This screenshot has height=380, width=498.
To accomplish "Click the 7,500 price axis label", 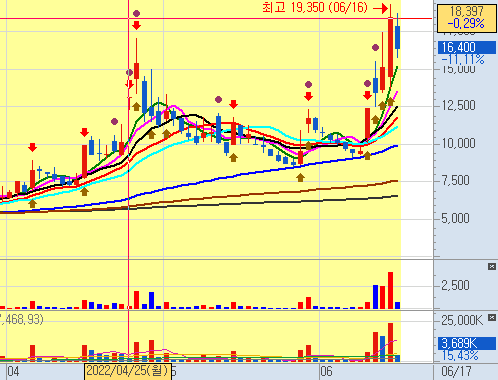I will tap(455, 181).
